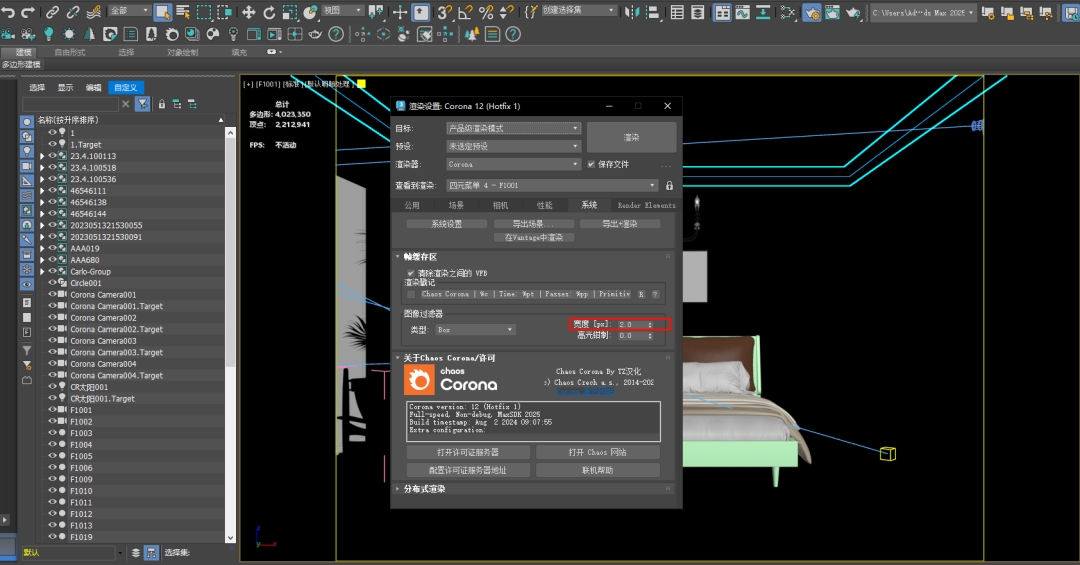Viewport: 1080px width, 565px height.
Task: Click the scene explorer search field
Action: pyautogui.click(x=70, y=104)
